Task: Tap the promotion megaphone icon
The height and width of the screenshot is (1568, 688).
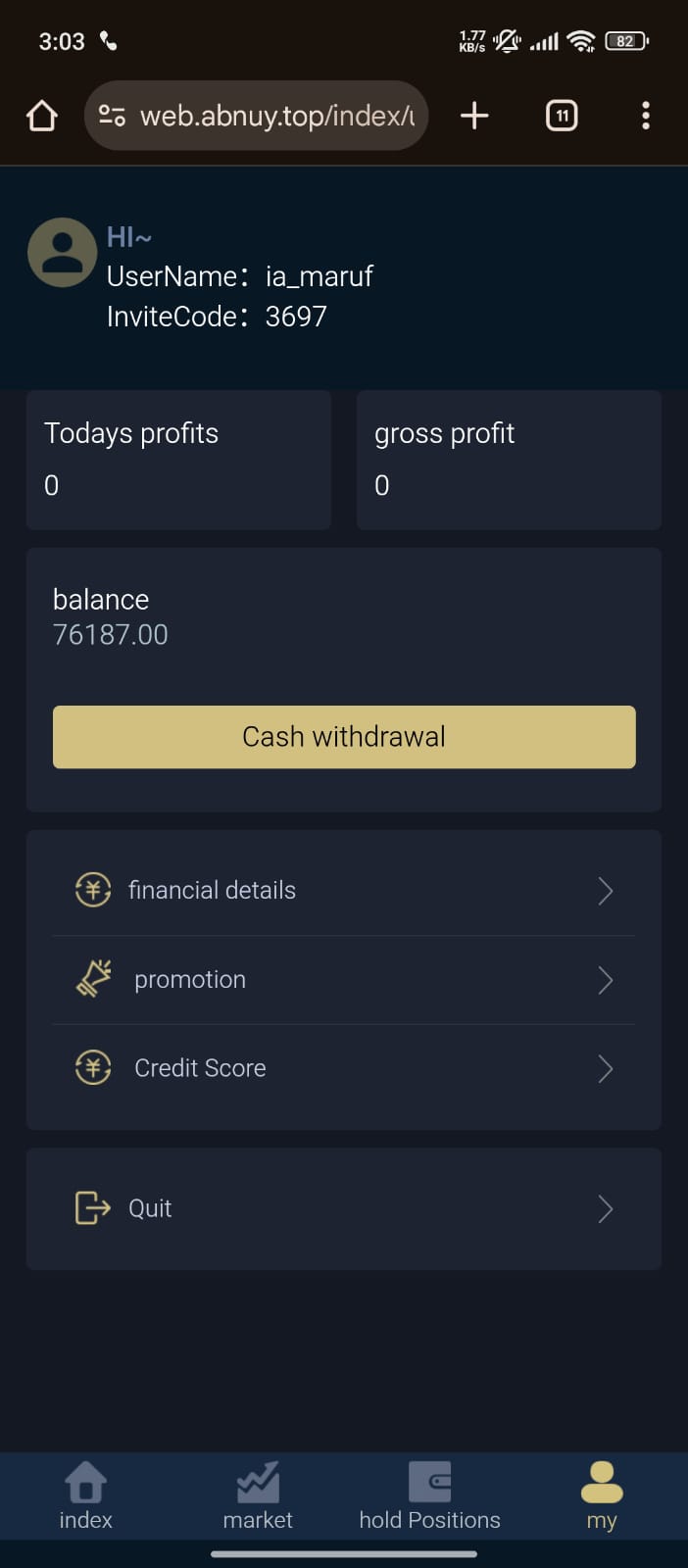Action: click(94, 979)
